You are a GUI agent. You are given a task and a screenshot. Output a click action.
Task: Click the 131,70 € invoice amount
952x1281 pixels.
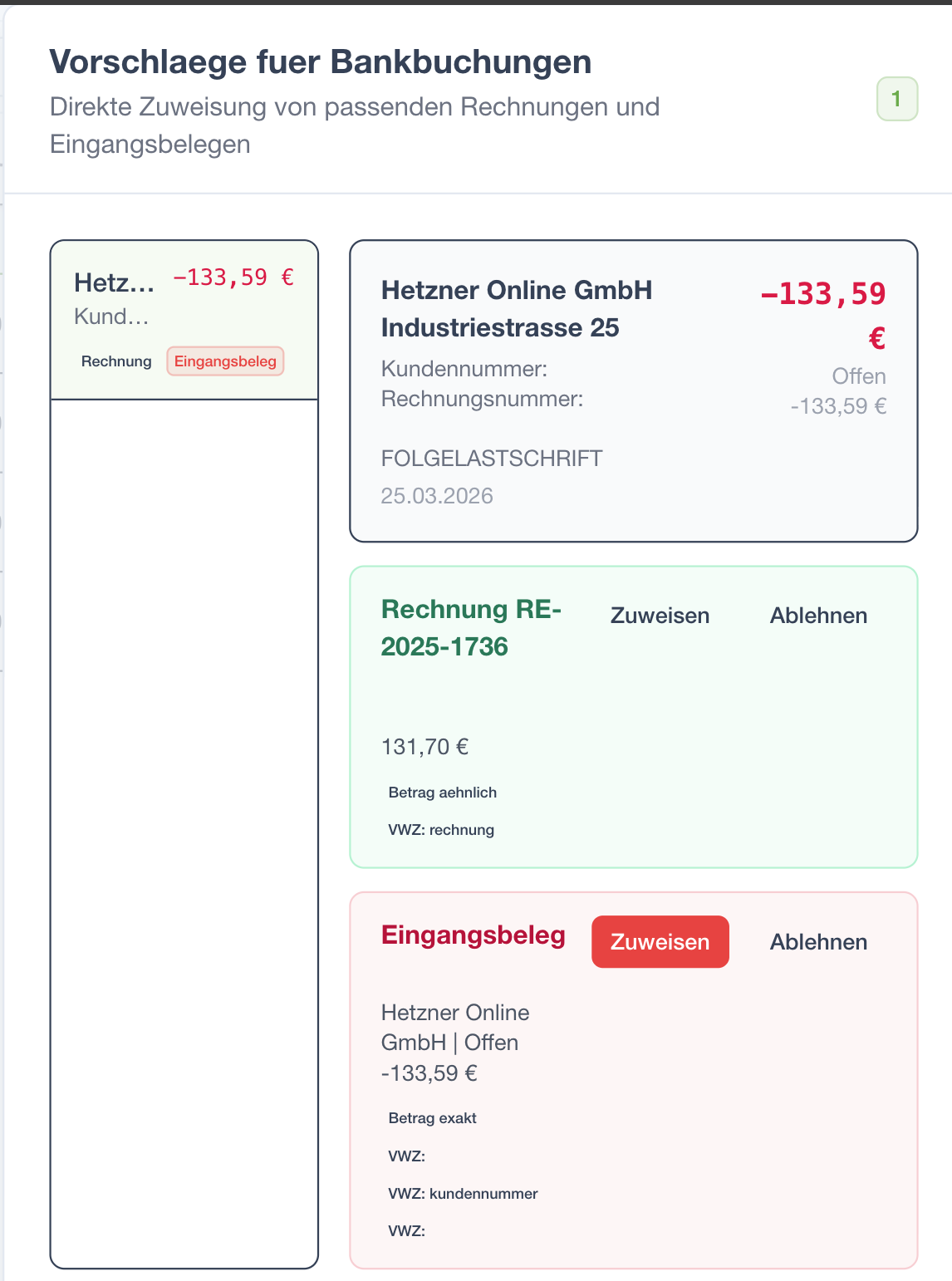424,747
